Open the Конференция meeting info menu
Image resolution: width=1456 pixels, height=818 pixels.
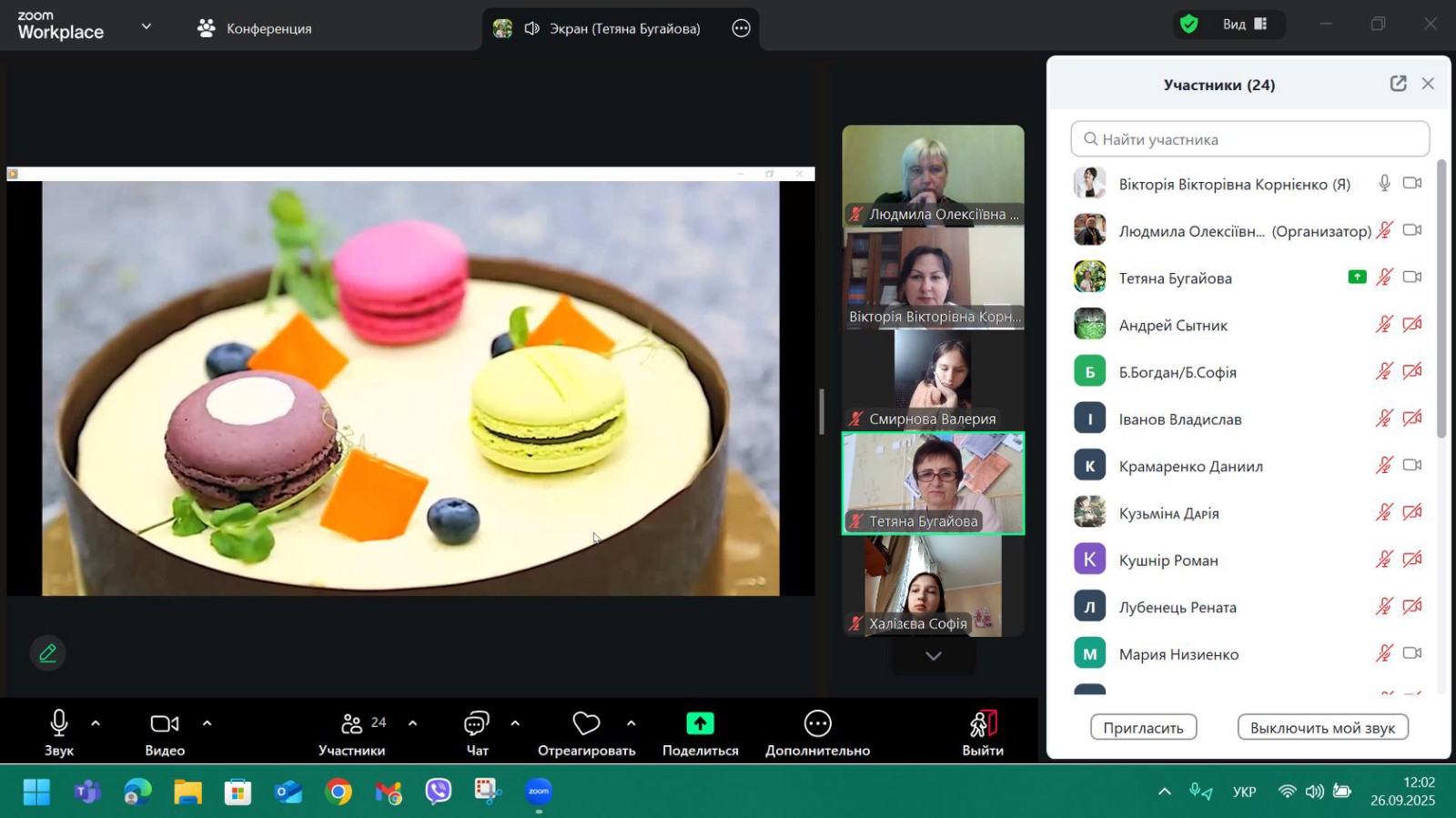(255, 28)
